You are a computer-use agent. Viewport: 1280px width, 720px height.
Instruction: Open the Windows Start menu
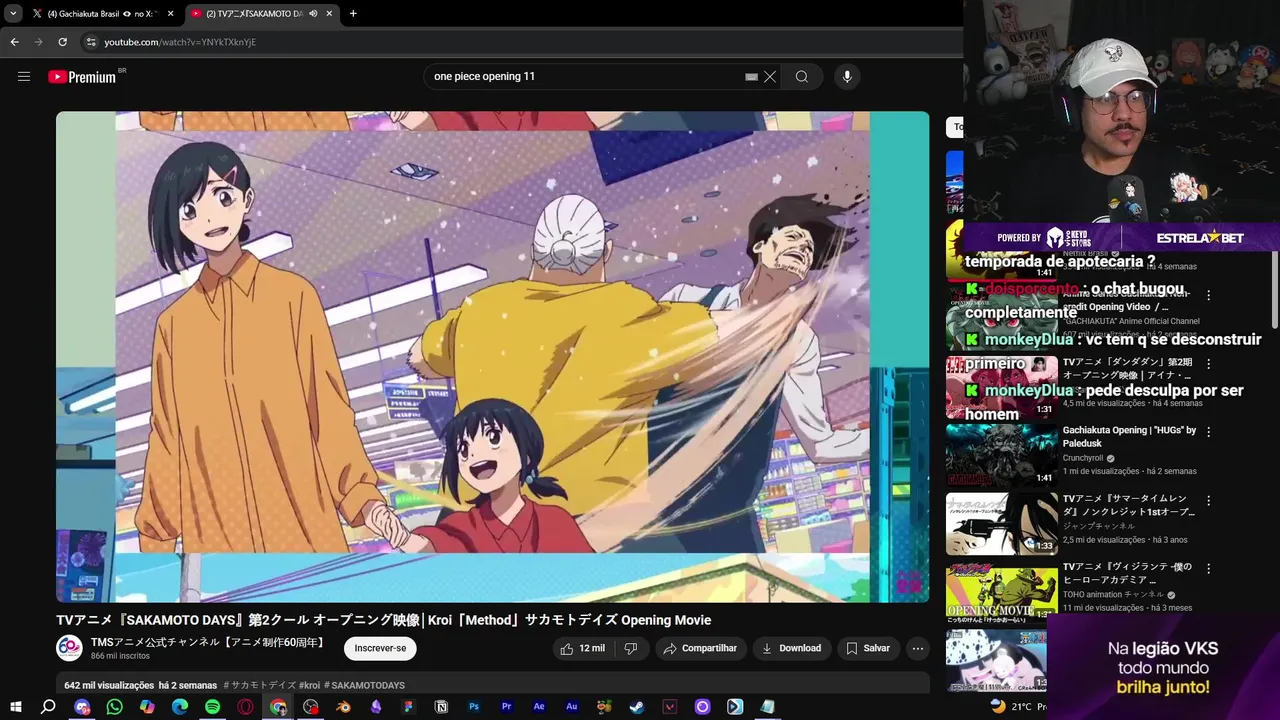pyautogui.click(x=15, y=706)
